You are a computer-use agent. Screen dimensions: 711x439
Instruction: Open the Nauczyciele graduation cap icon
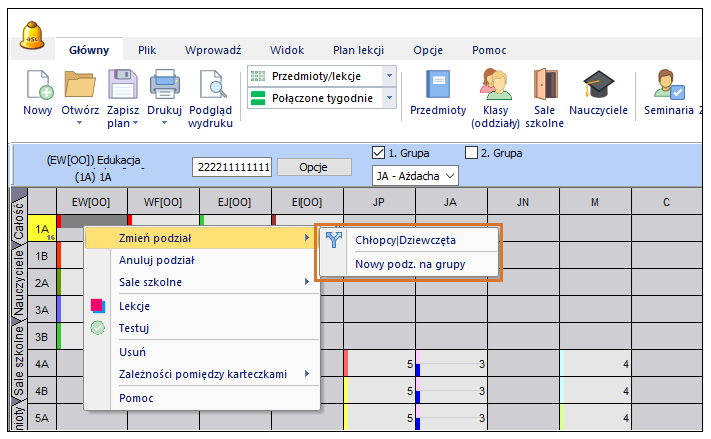pyautogui.click(x=599, y=87)
